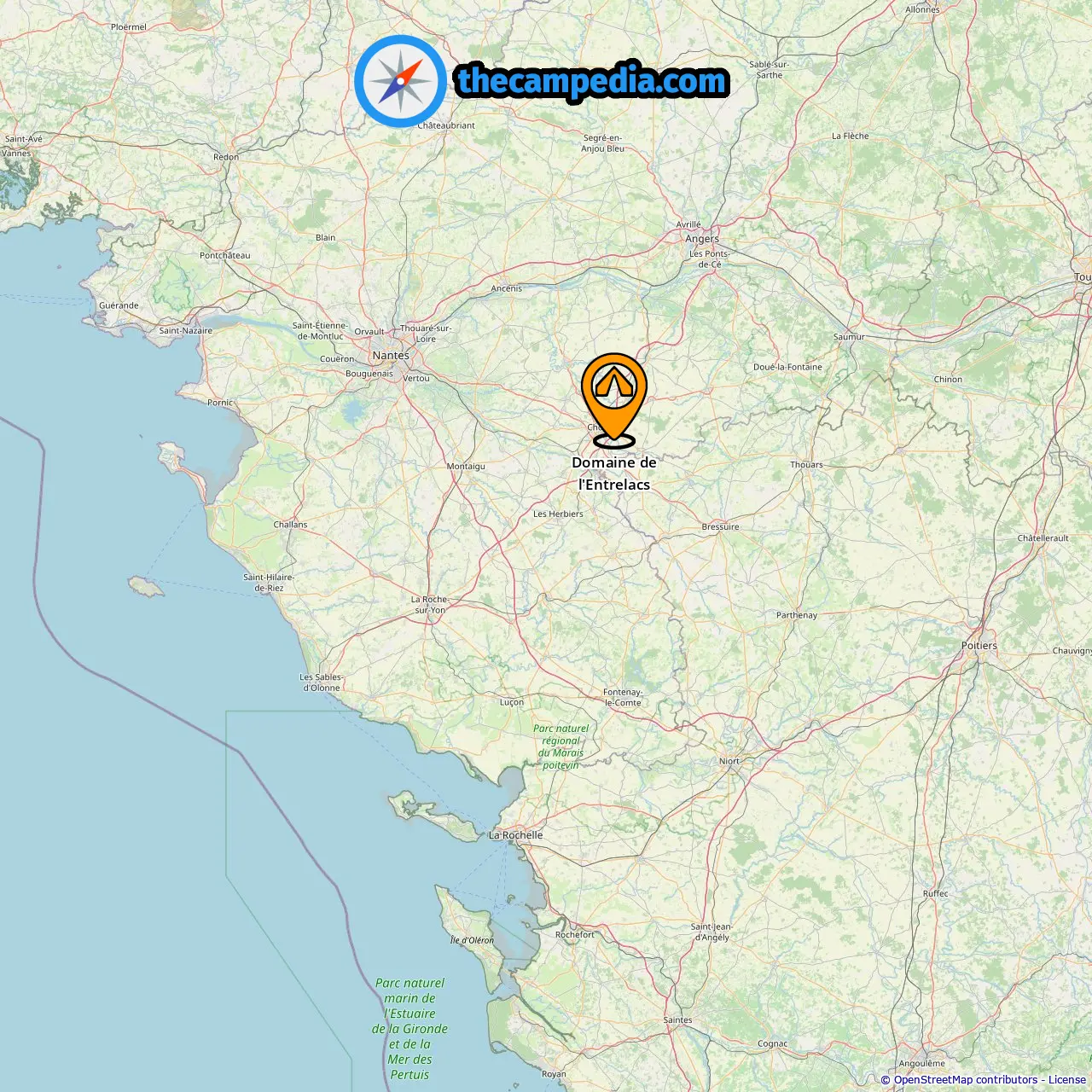
Task: Click the Les Sables-d'Olonne label
Action: (x=322, y=682)
